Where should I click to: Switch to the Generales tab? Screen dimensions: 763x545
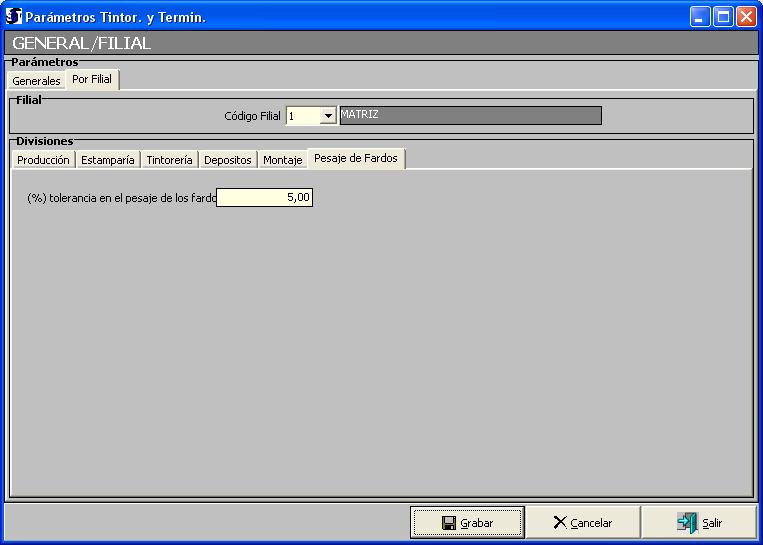pos(36,81)
